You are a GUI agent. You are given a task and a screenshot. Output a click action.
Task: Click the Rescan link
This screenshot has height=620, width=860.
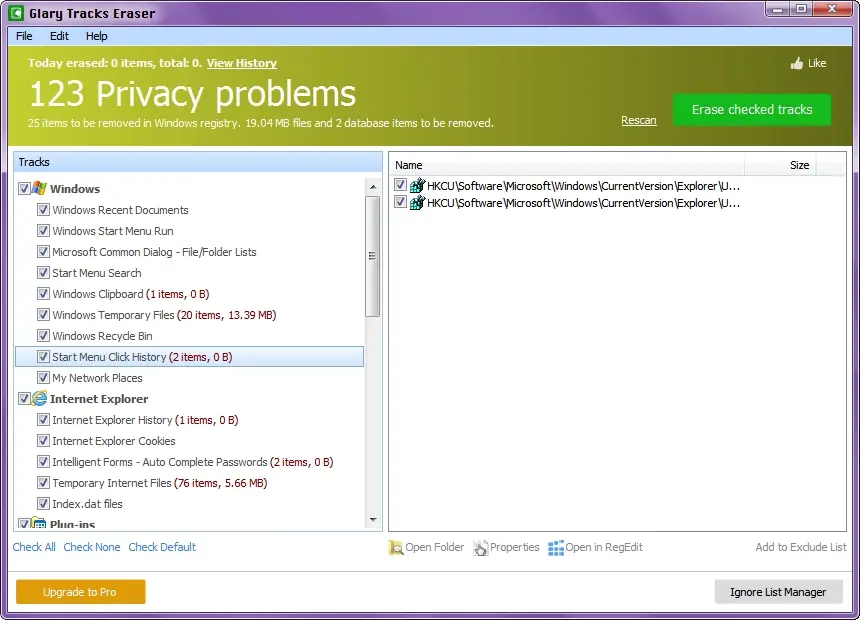pyautogui.click(x=638, y=120)
